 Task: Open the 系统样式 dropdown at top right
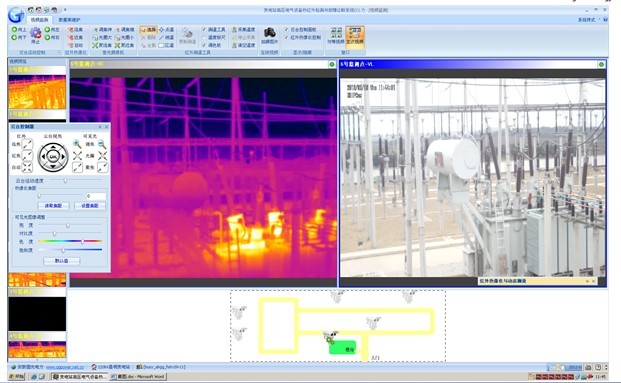pyautogui.click(x=589, y=19)
